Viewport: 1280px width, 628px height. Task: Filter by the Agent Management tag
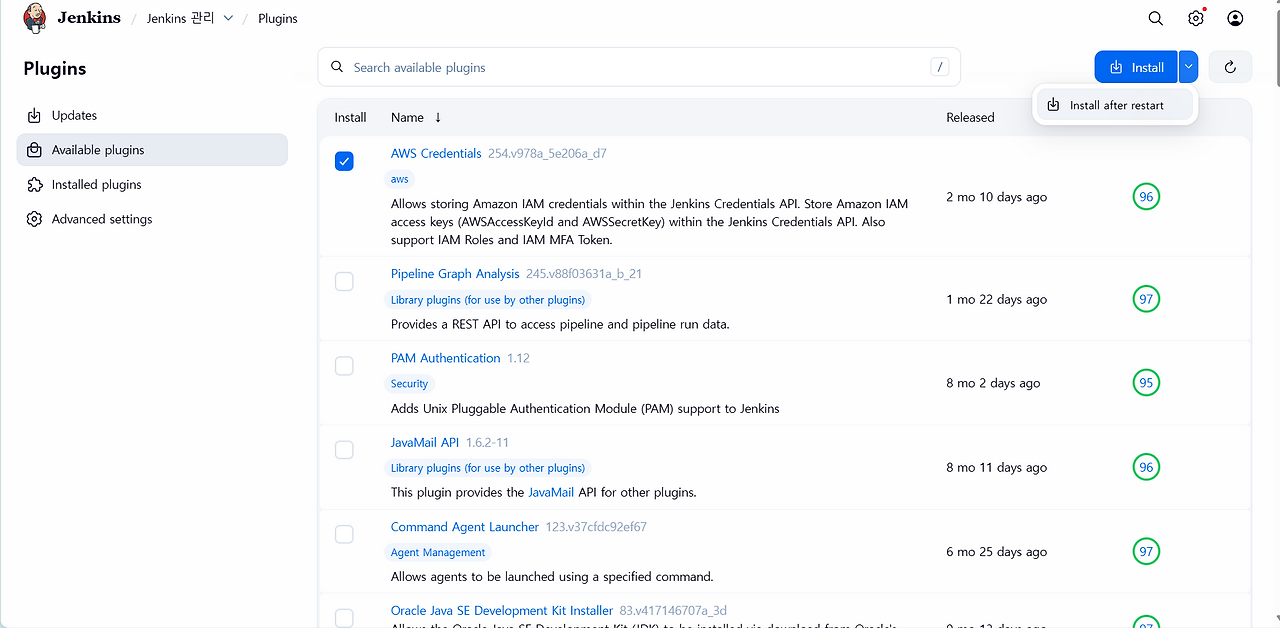(x=438, y=552)
